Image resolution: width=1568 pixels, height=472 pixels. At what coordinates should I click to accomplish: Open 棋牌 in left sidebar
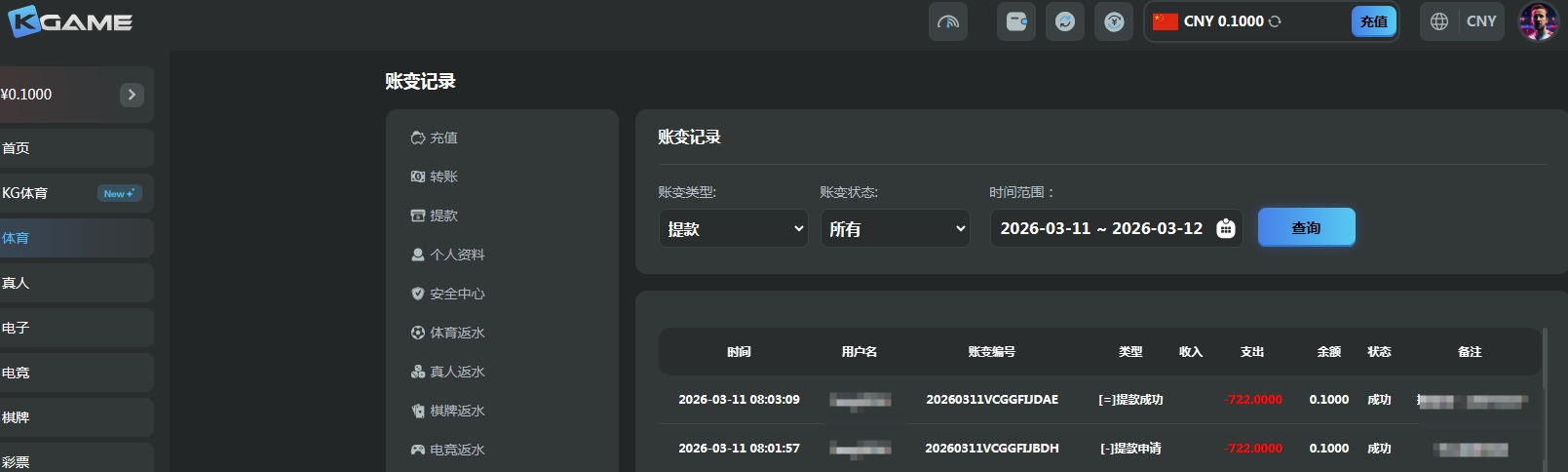[77, 417]
